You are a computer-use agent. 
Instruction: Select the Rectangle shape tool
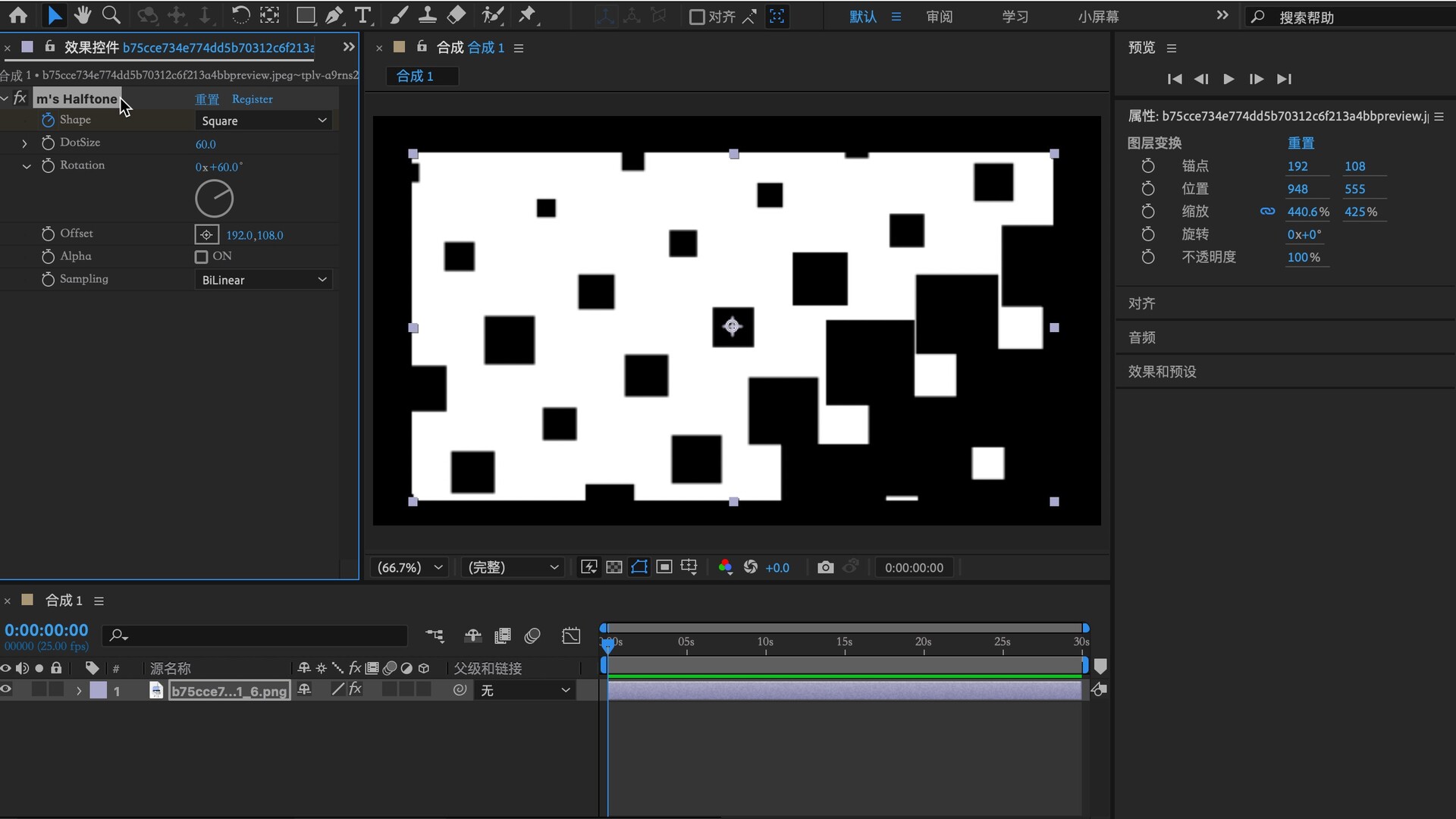[305, 15]
